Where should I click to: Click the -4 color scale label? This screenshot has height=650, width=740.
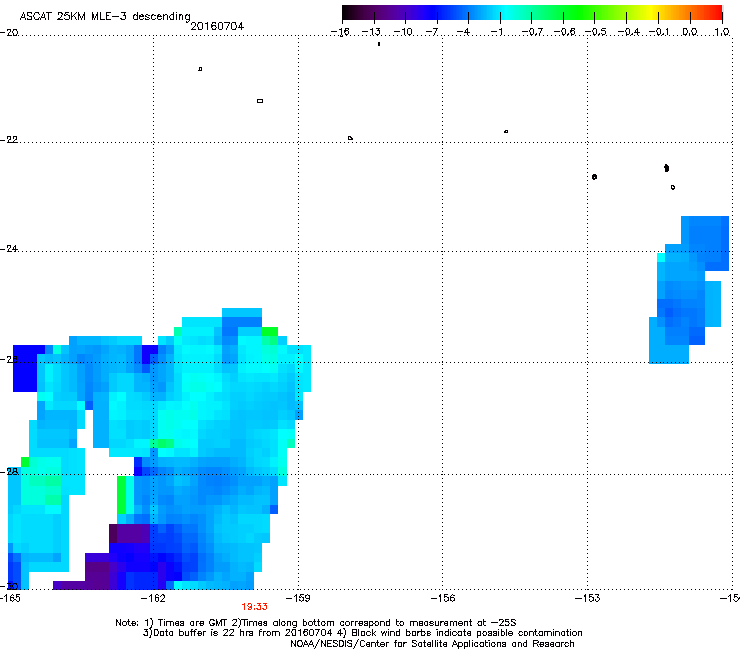[x=463, y=32]
